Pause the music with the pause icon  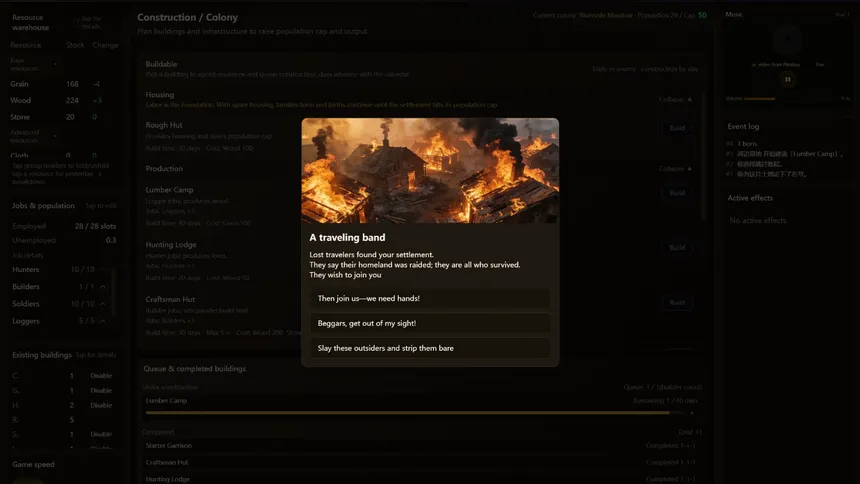click(x=788, y=79)
